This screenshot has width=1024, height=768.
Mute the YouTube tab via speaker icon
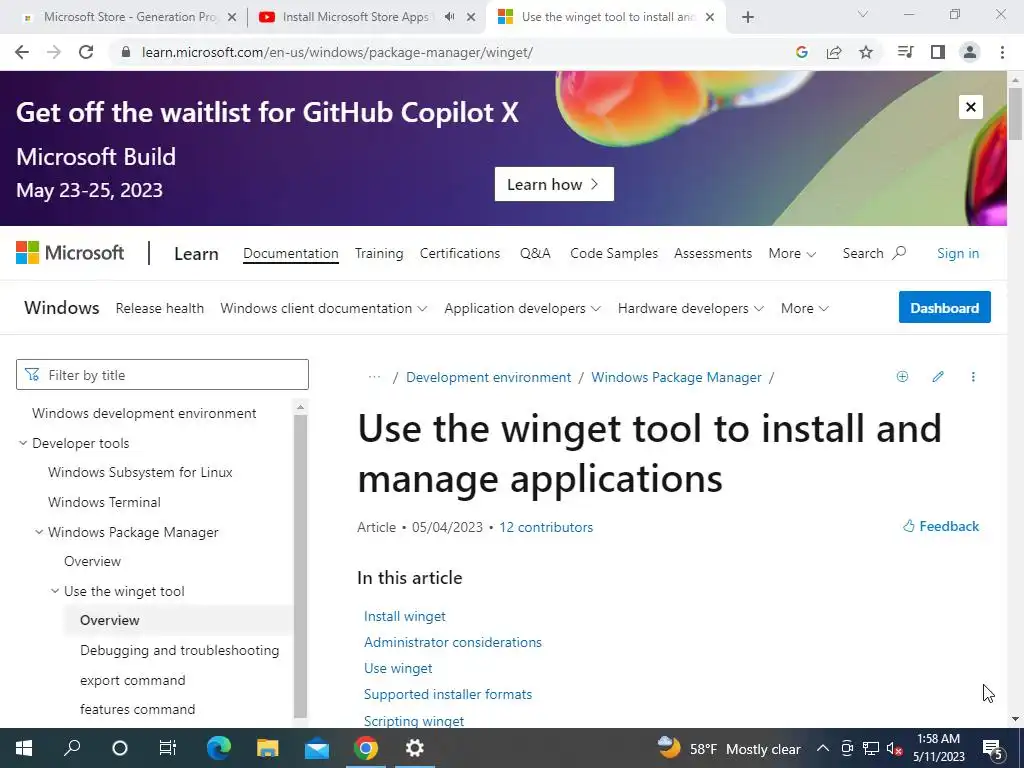[x=449, y=17]
